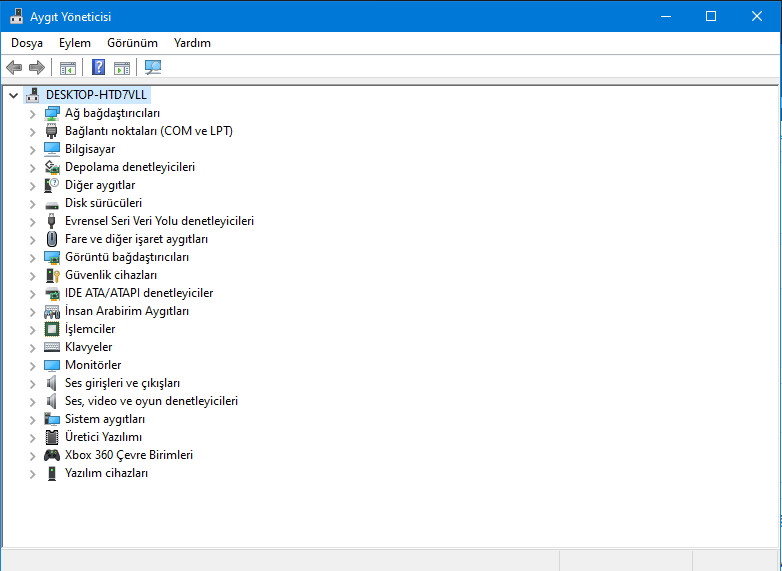Select Depolama denetleyicileri label
The image size is (782, 571).
pos(130,167)
